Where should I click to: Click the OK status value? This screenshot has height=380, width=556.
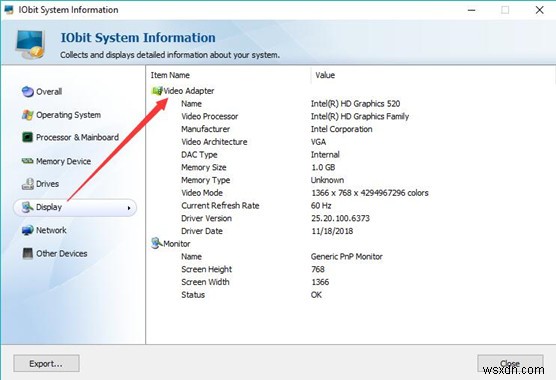tap(316, 295)
